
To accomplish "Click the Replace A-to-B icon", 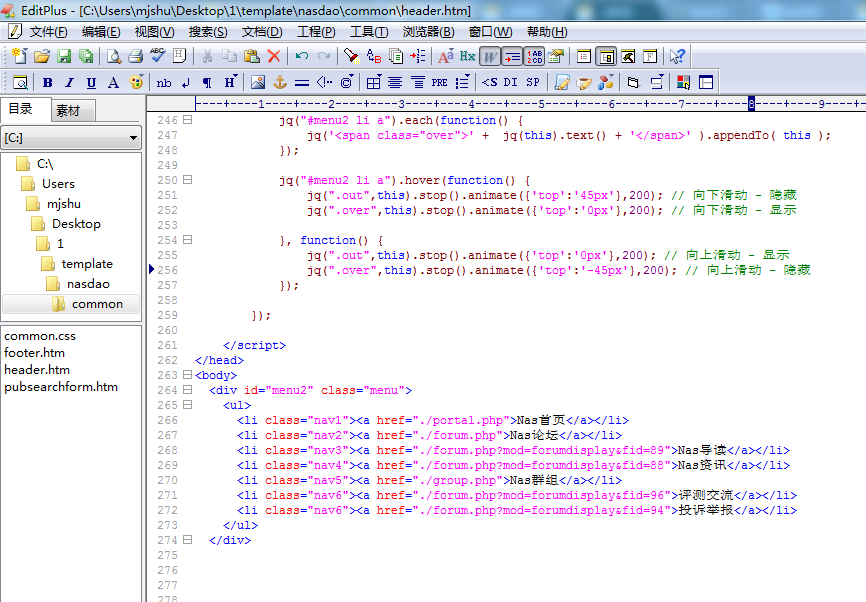I will [374, 56].
